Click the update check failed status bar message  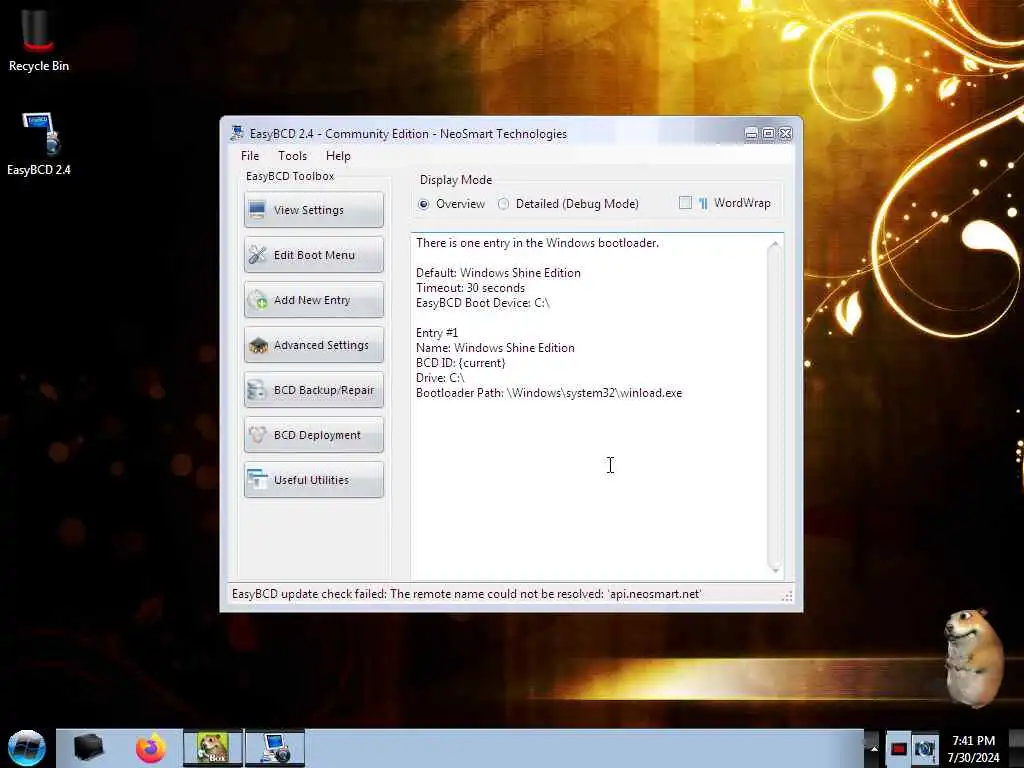(x=466, y=594)
